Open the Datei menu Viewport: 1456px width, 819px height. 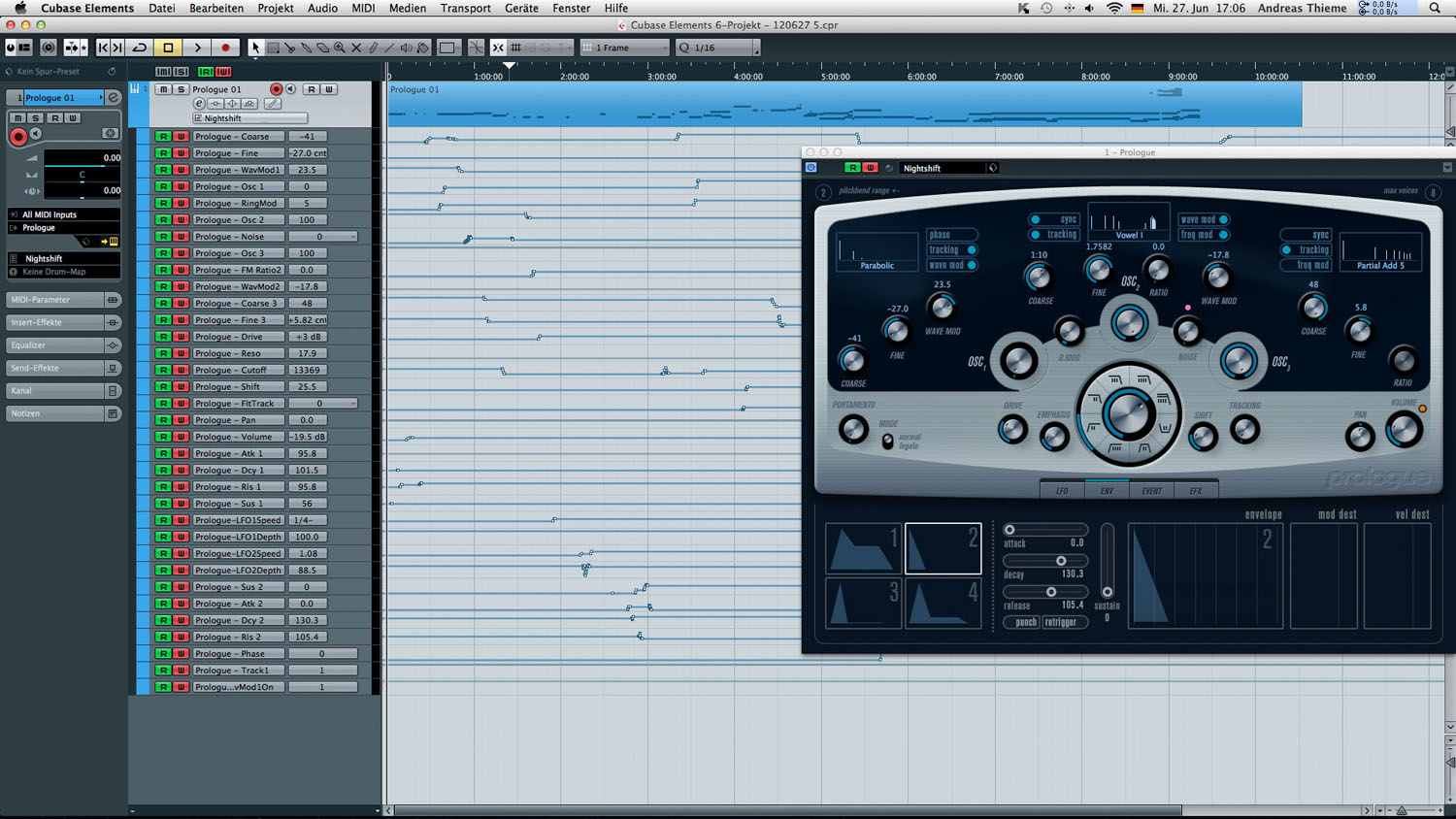(162, 8)
